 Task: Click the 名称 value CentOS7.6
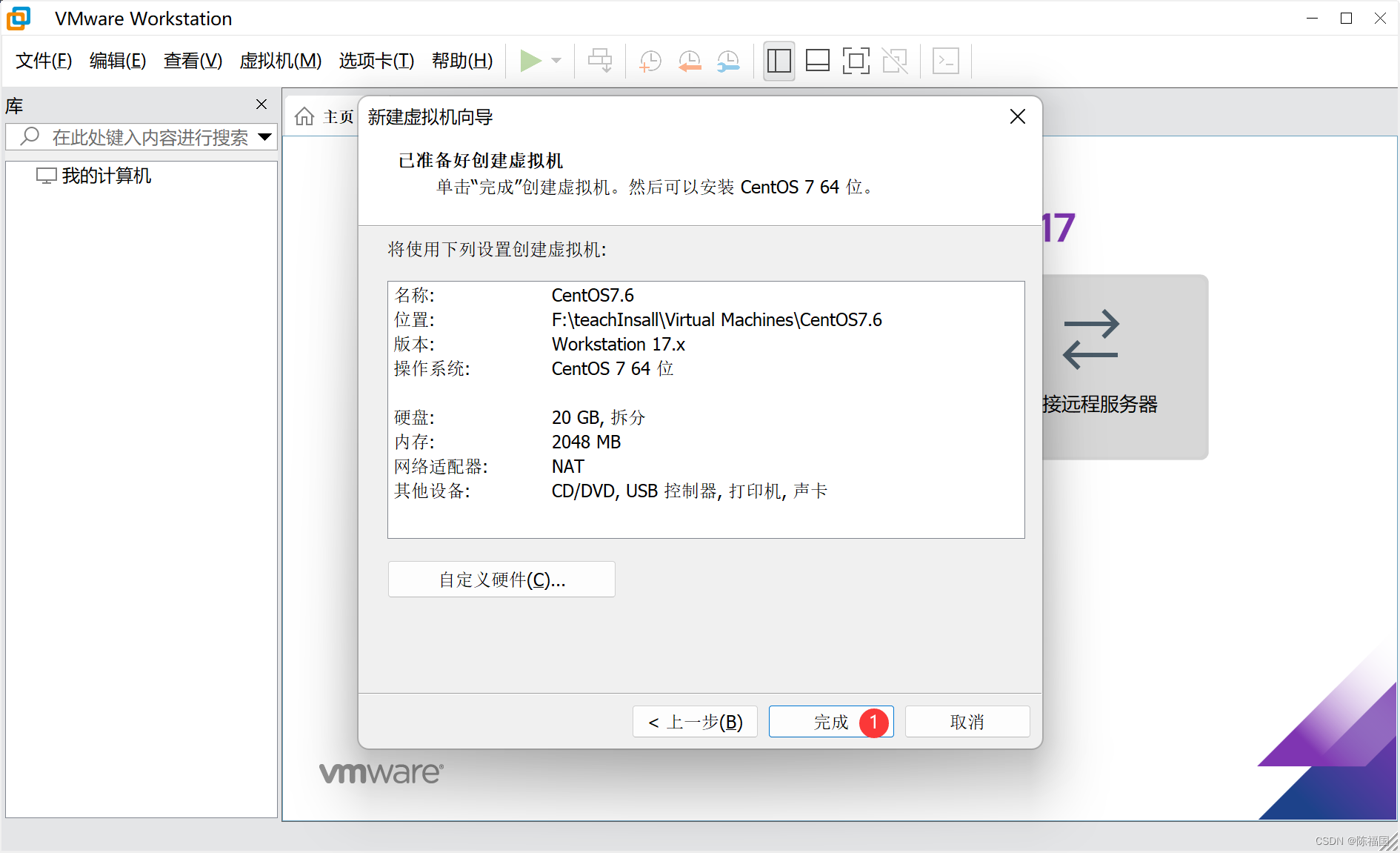(x=593, y=295)
